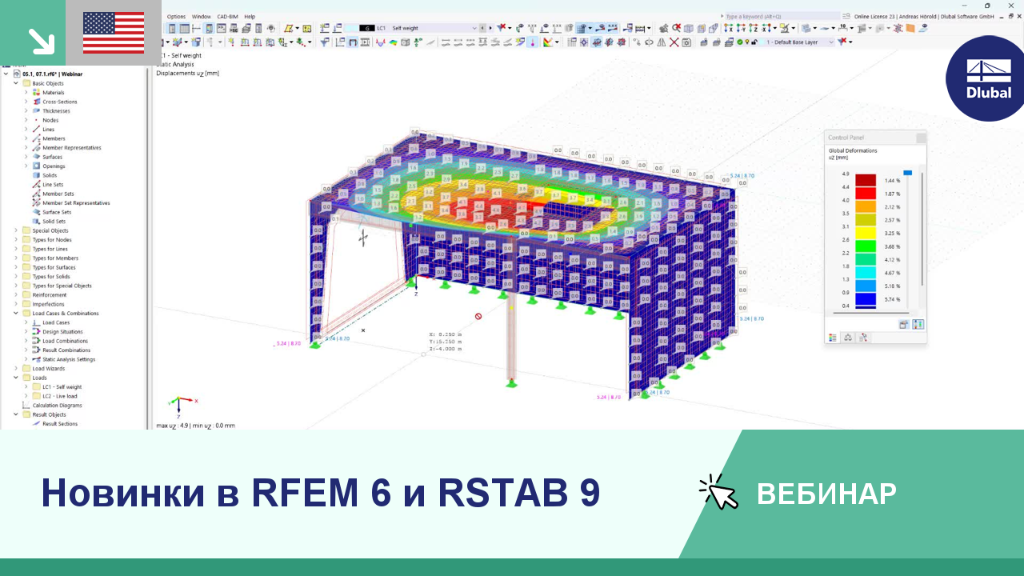Click the pink load arrow toolbar icon

coord(533,42)
